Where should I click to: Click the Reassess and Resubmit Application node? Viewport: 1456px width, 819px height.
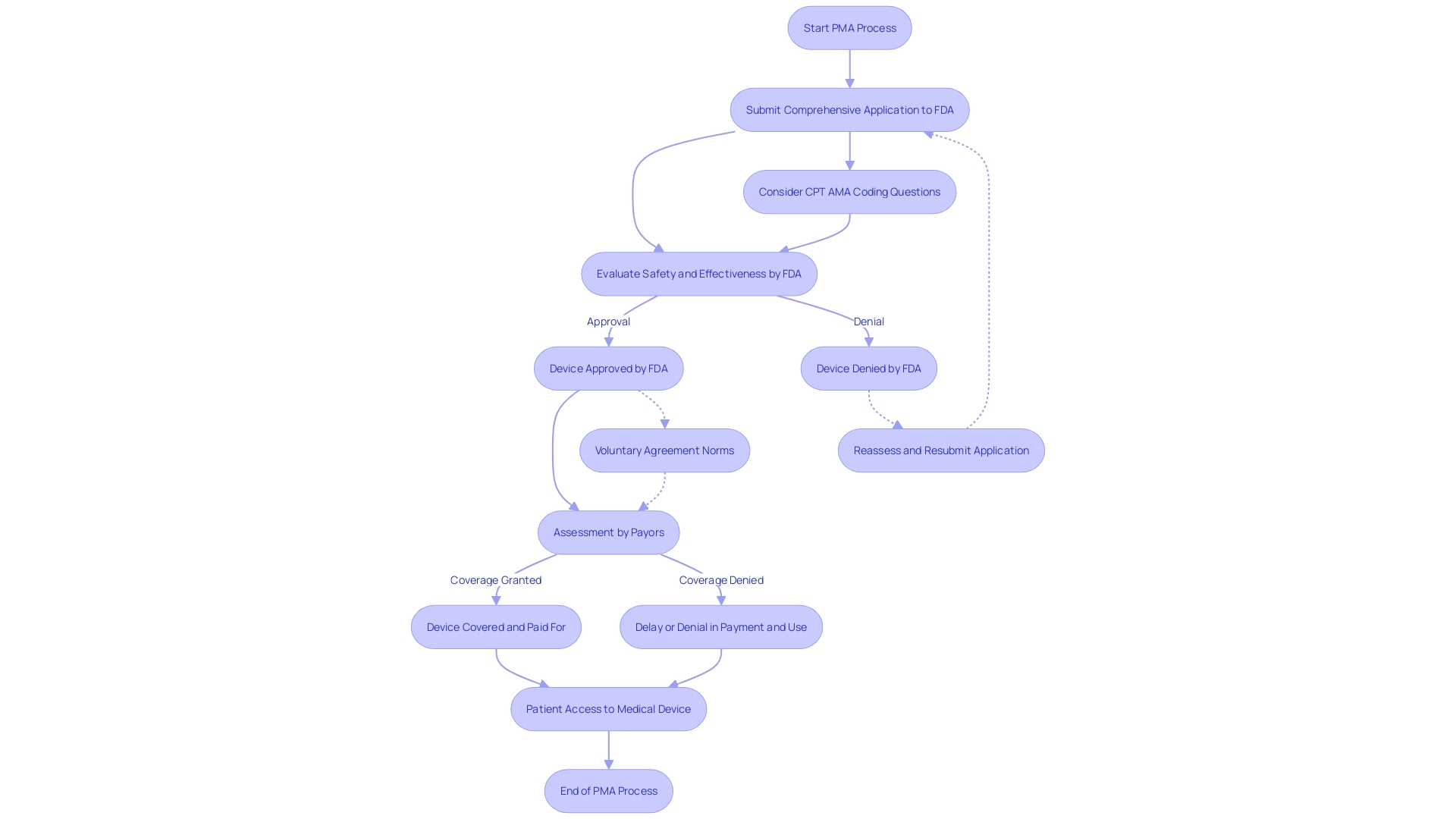pyautogui.click(x=941, y=450)
